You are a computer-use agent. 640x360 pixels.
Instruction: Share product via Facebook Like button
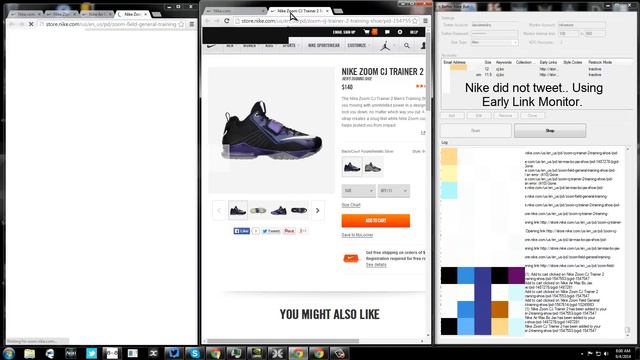pos(242,231)
